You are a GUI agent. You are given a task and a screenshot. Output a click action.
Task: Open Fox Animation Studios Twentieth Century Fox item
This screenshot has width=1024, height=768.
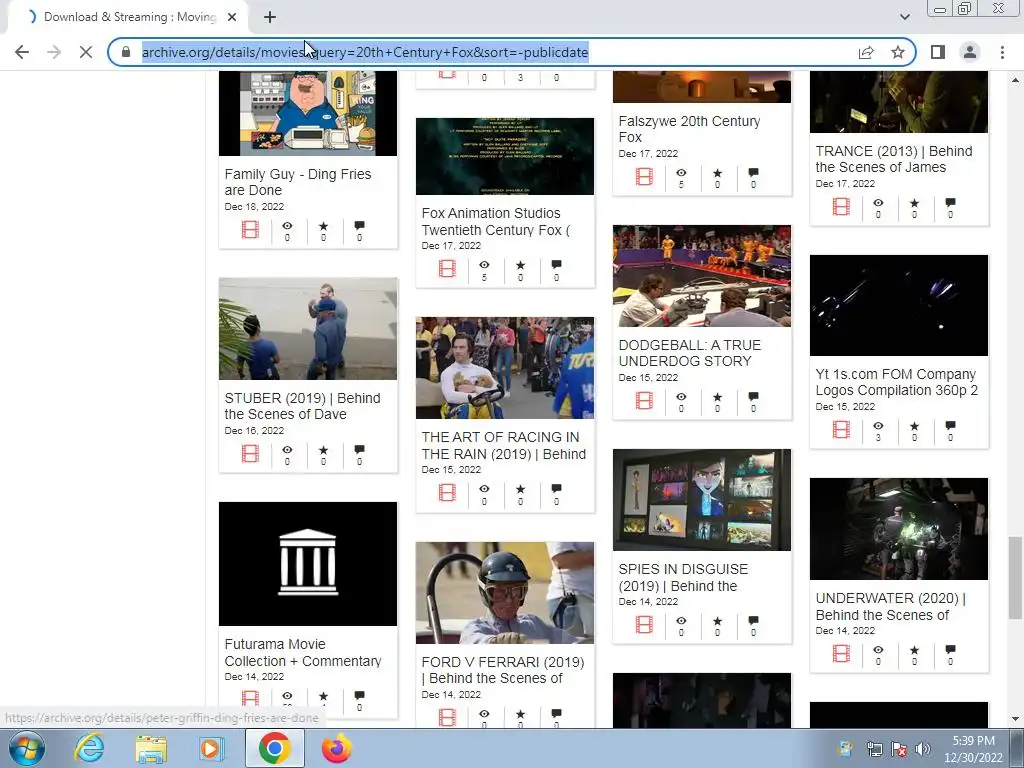(496, 221)
